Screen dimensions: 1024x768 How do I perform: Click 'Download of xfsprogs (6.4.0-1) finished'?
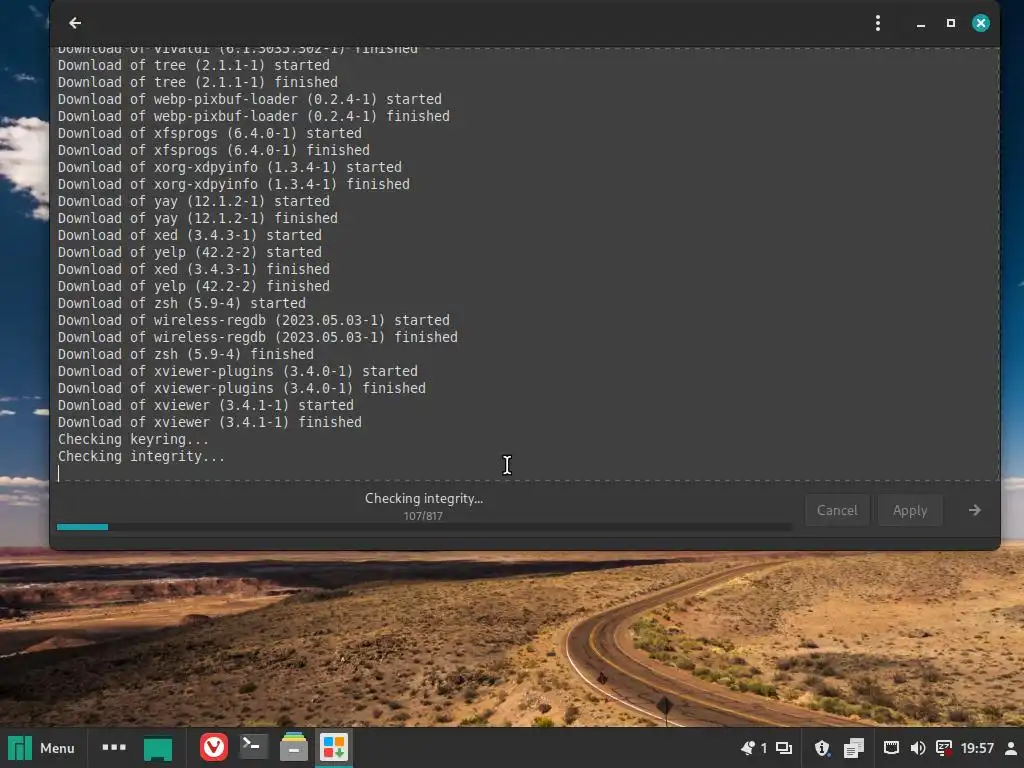point(214,150)
